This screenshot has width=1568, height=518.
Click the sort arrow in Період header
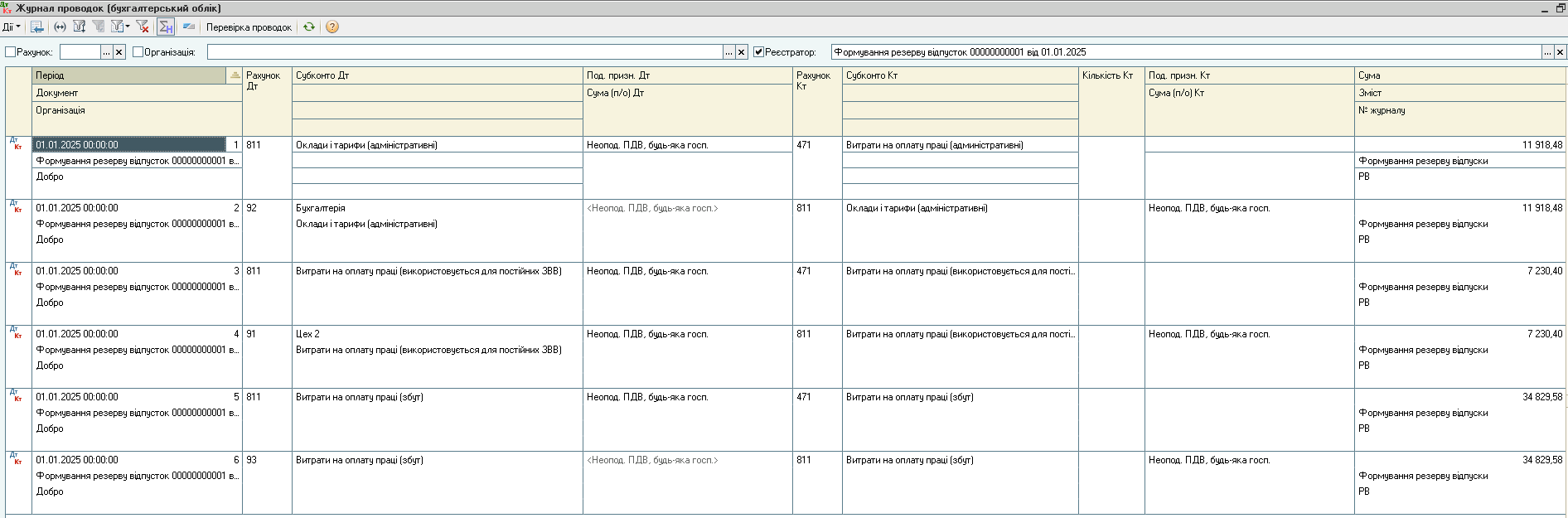click(235, 75)
